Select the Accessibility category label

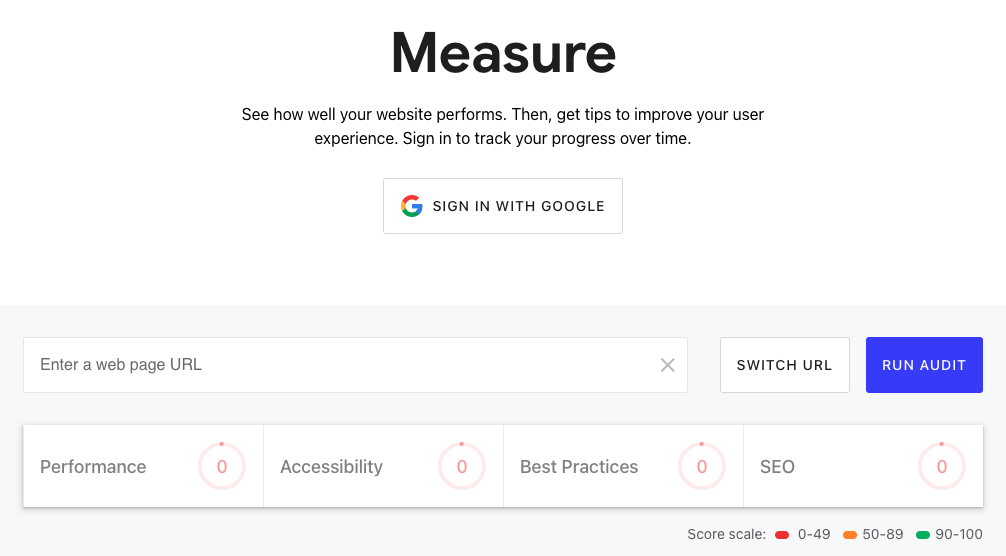(x=332, y=466)
